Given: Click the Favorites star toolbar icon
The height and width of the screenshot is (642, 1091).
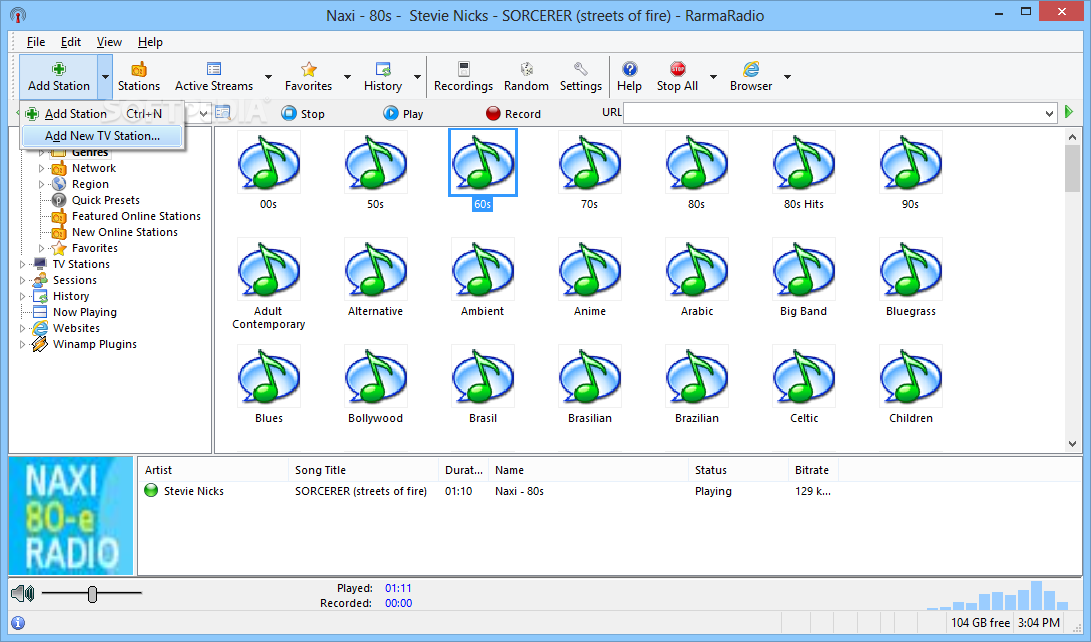Looking at the screenshot, I should pos(308,77).
